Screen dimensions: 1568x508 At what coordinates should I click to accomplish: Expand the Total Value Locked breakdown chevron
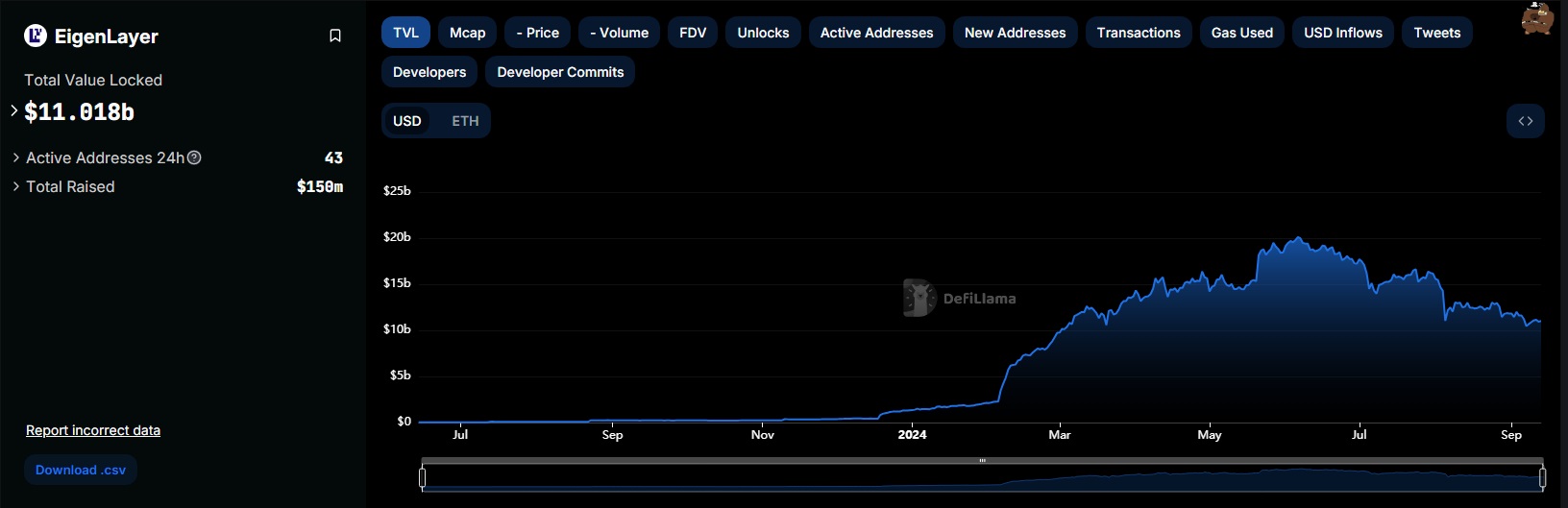pyautogui.click(x=14, y=110)
